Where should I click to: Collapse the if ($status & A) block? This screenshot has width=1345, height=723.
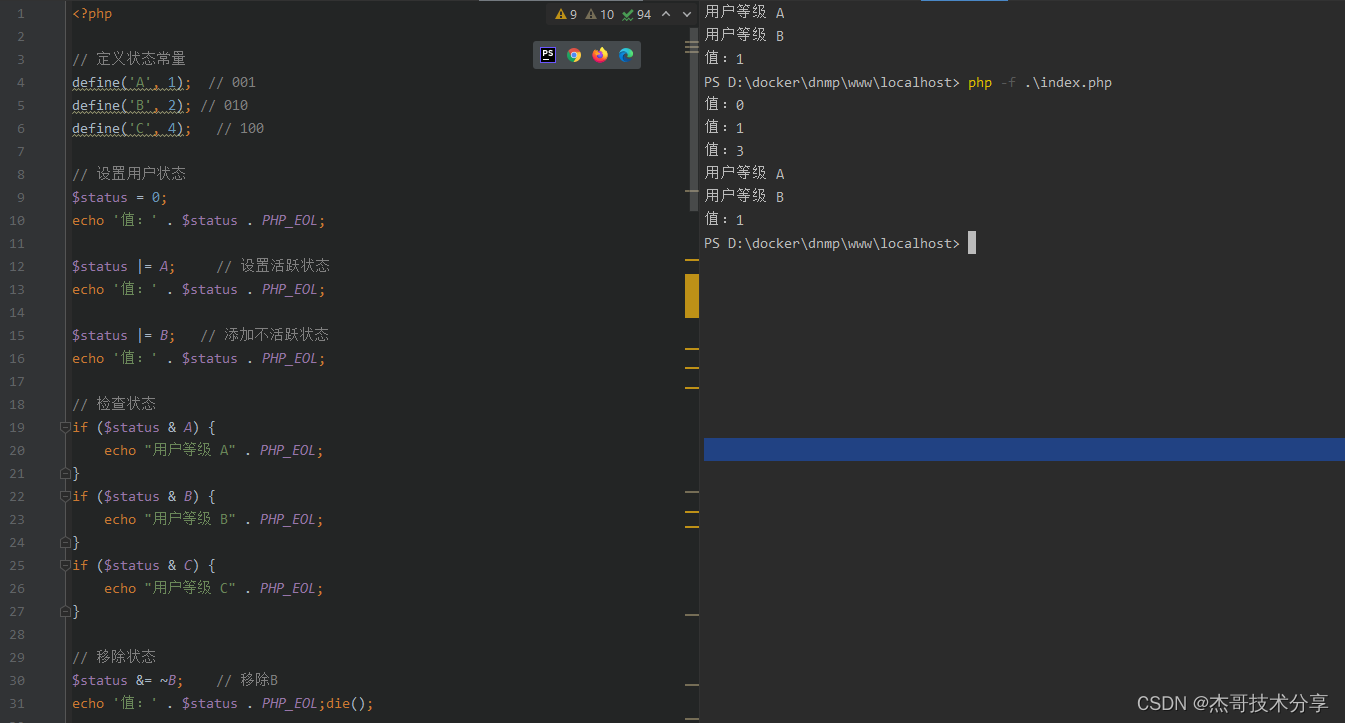65,427
